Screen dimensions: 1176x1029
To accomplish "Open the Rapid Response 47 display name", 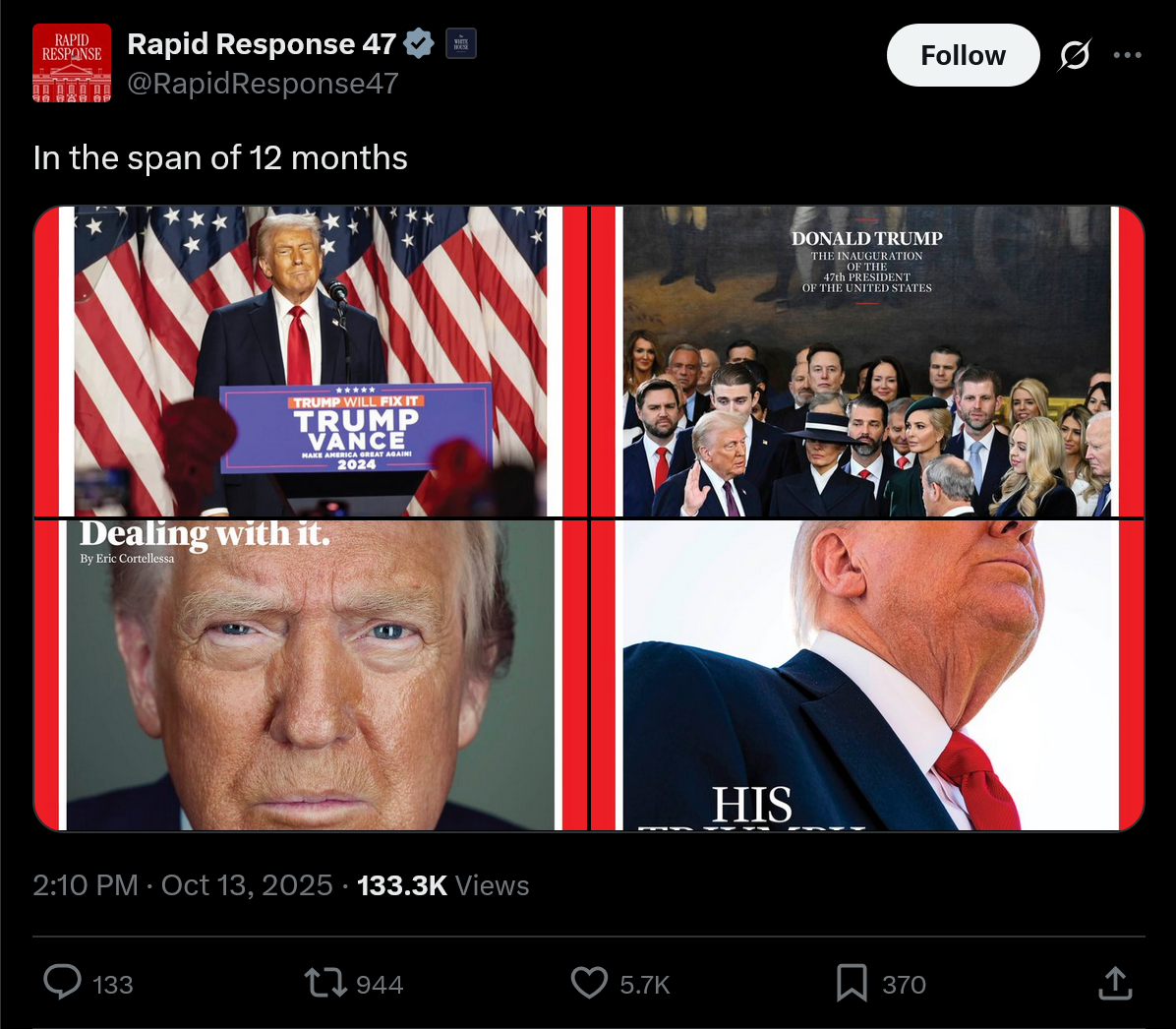I will 262,43.
